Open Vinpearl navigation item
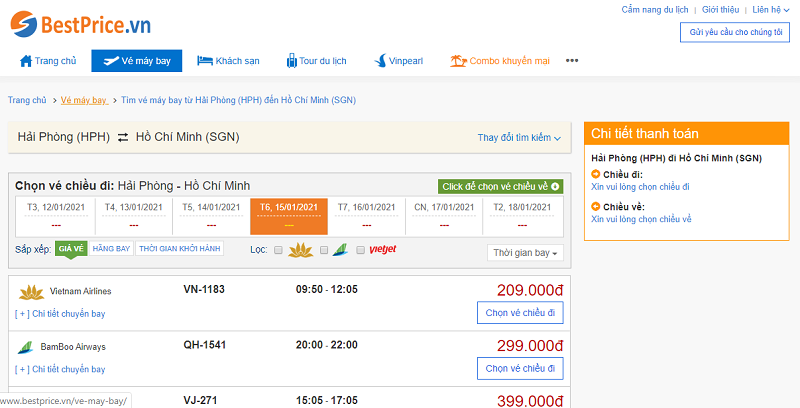This screenshot has width=800, height=408. tap(398, 61)
